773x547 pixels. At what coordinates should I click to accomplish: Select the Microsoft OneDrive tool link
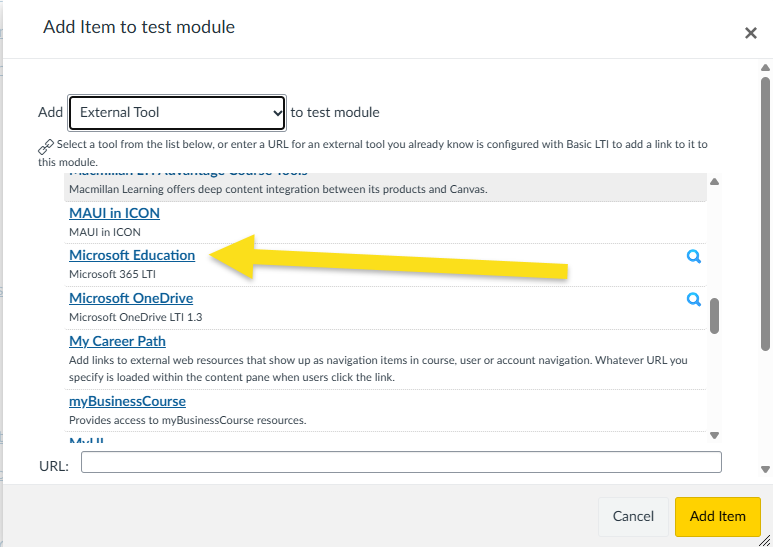(131, 298)
